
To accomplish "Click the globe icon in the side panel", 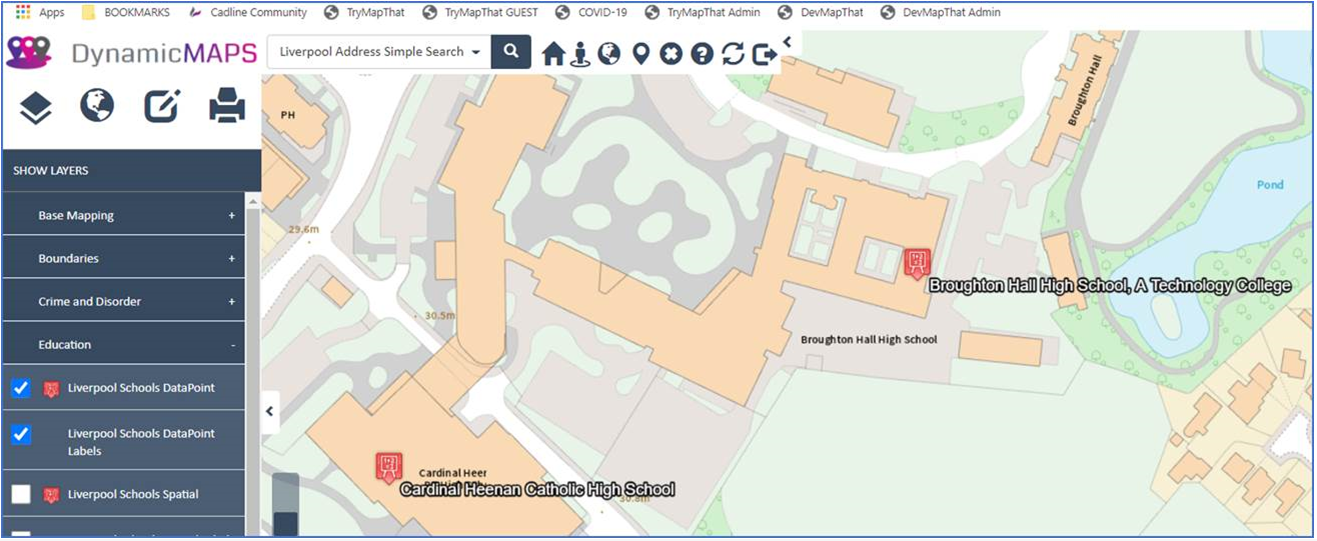I will [97, 106].
